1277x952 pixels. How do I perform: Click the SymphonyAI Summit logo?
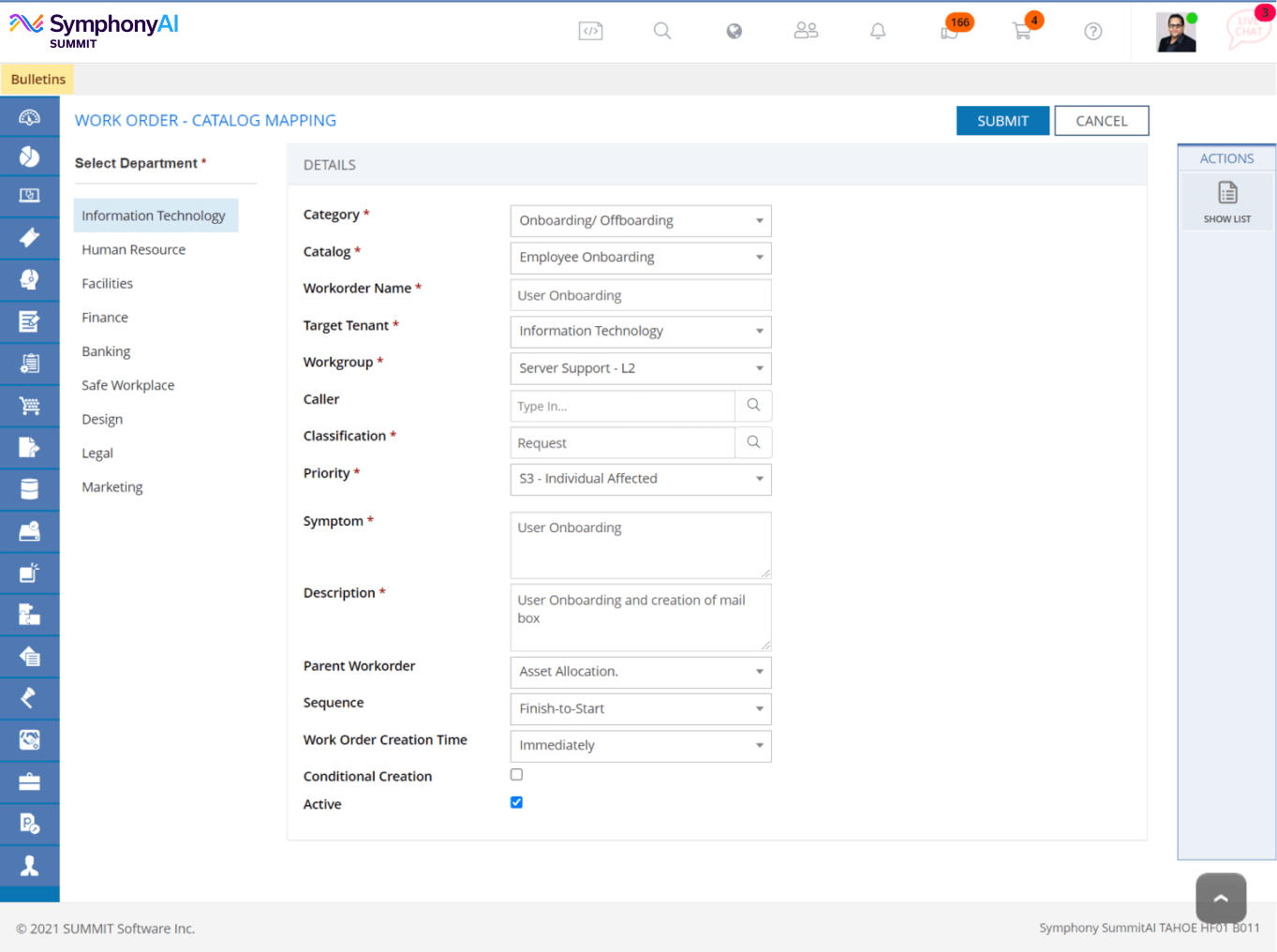coord(94,30)
